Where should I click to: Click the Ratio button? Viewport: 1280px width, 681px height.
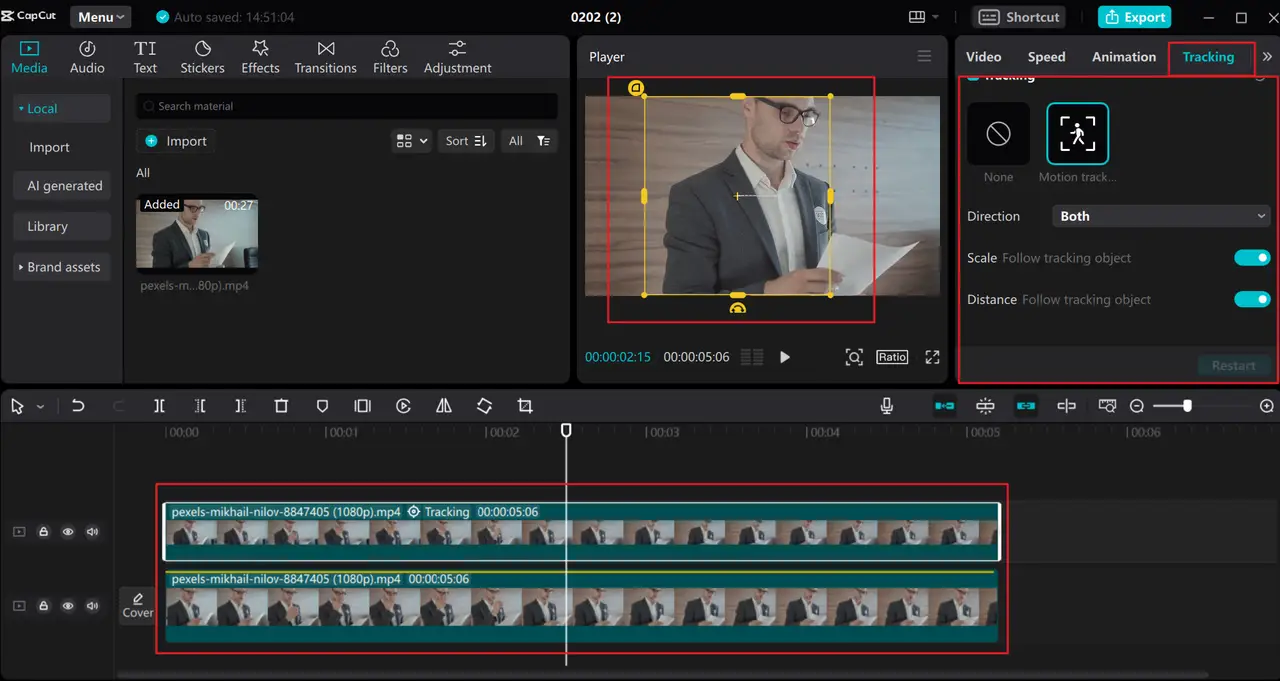tap(892, 357)
